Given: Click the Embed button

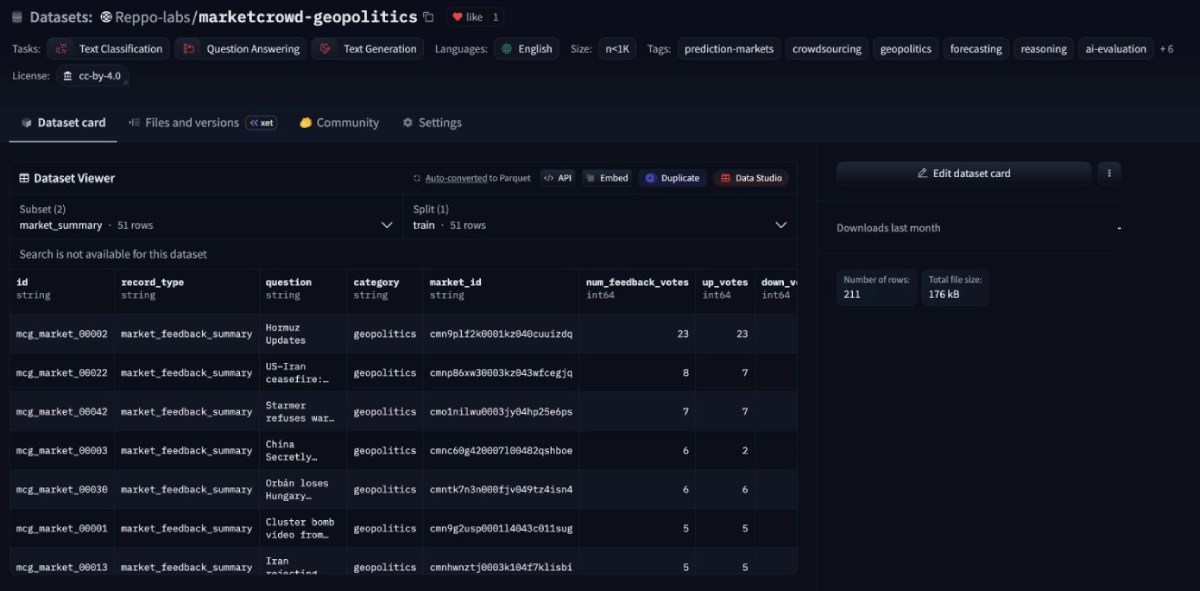Looking at the screenshot, I should coord(607,178).
